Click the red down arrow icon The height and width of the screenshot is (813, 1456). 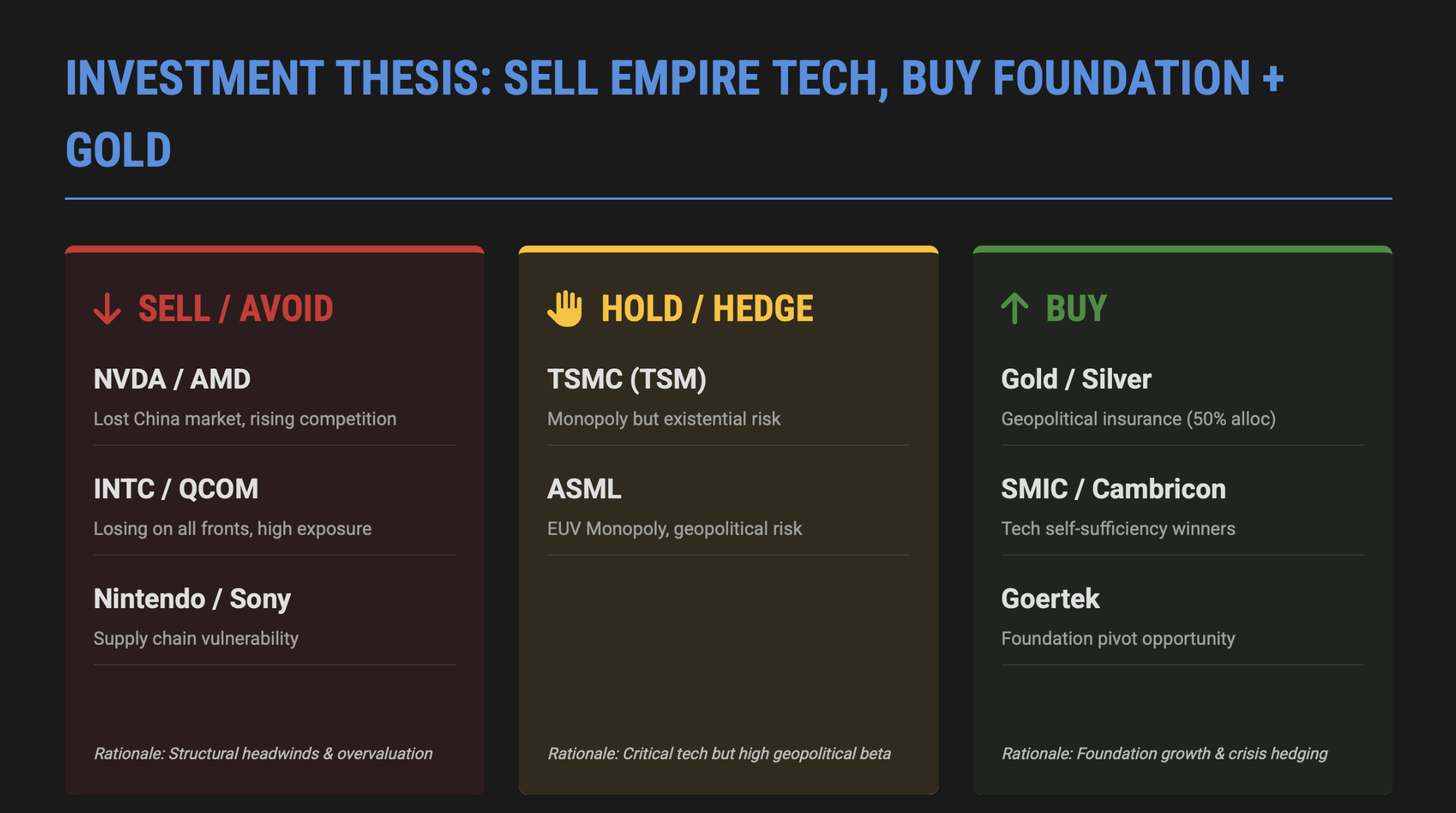pyautogui.click(x=107, y=309)
